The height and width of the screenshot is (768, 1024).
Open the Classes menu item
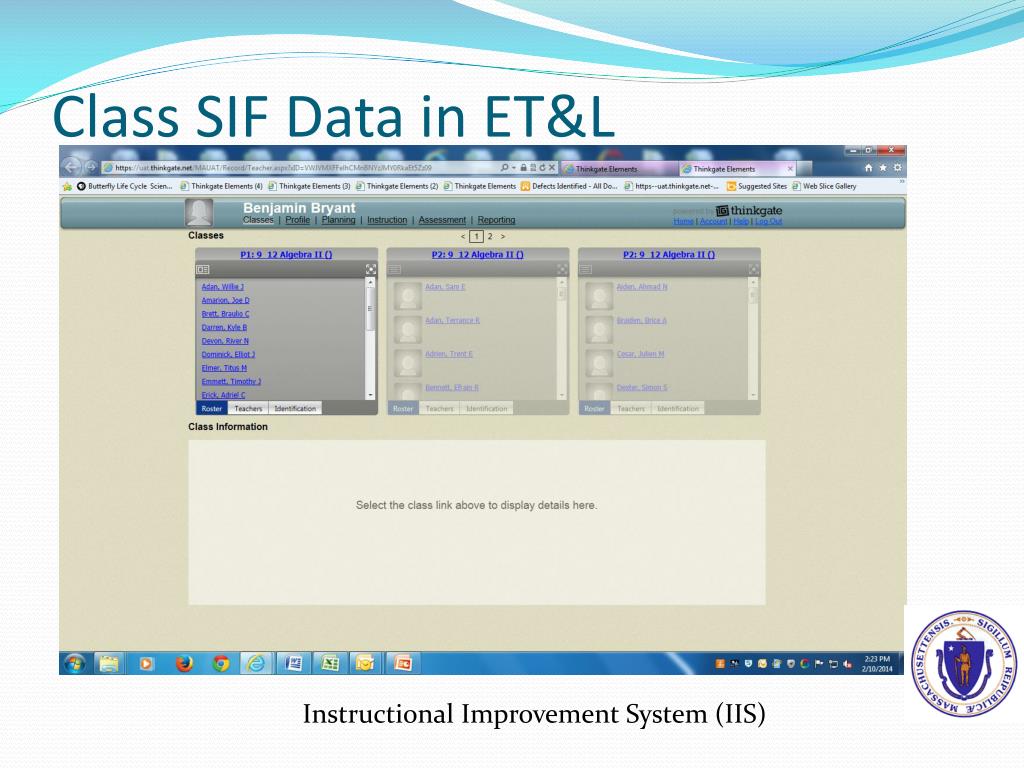click(259, 220)
